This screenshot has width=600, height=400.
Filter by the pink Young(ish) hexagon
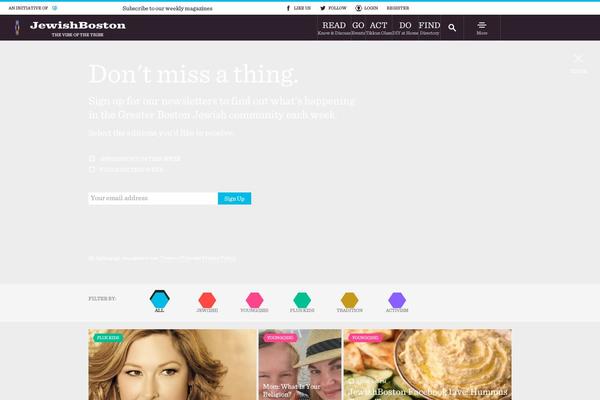[254, 300]
